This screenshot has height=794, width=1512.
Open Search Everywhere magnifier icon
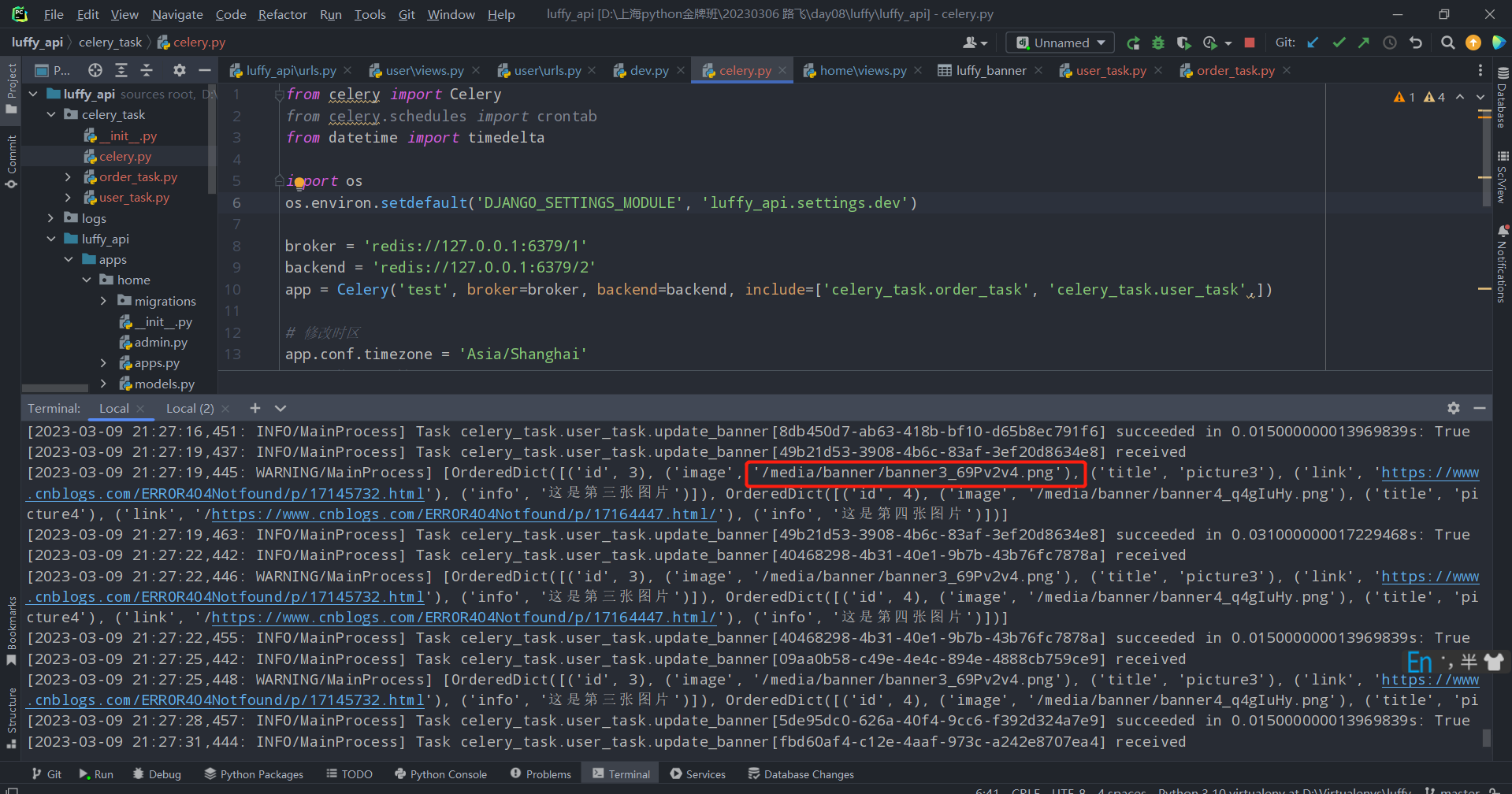click(x=1447, y=43)
